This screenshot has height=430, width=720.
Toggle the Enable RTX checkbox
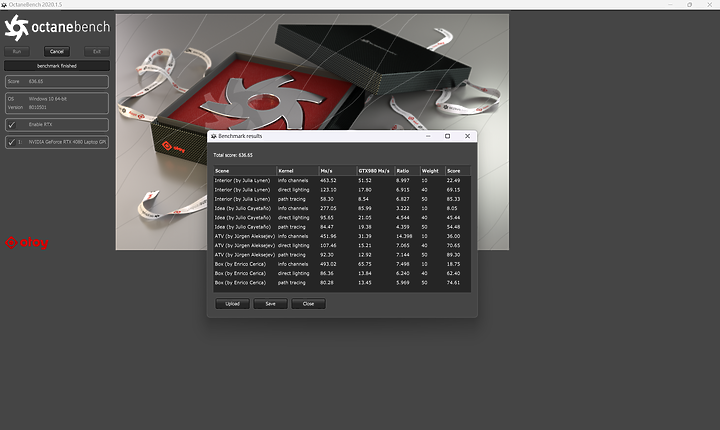[x=12, y=124]
